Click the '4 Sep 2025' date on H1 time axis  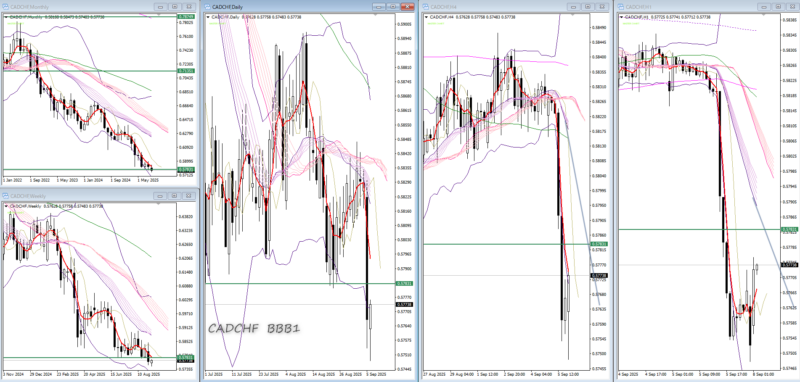pos(629,374)
